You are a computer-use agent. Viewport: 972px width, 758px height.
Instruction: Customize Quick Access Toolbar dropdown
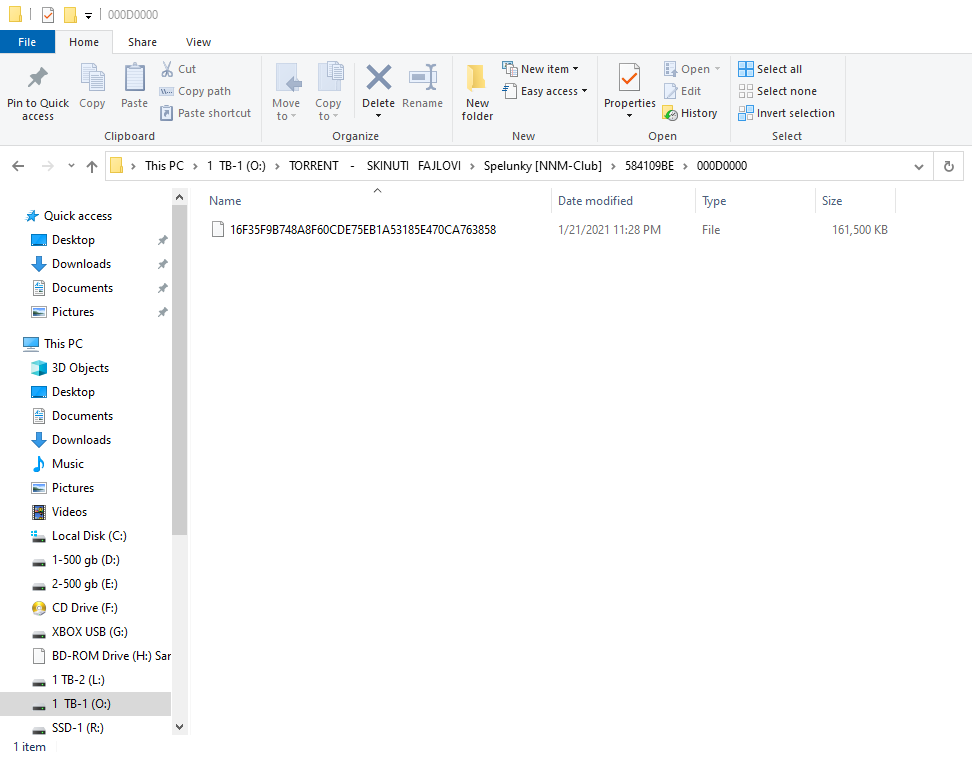(x=89, y=15)
